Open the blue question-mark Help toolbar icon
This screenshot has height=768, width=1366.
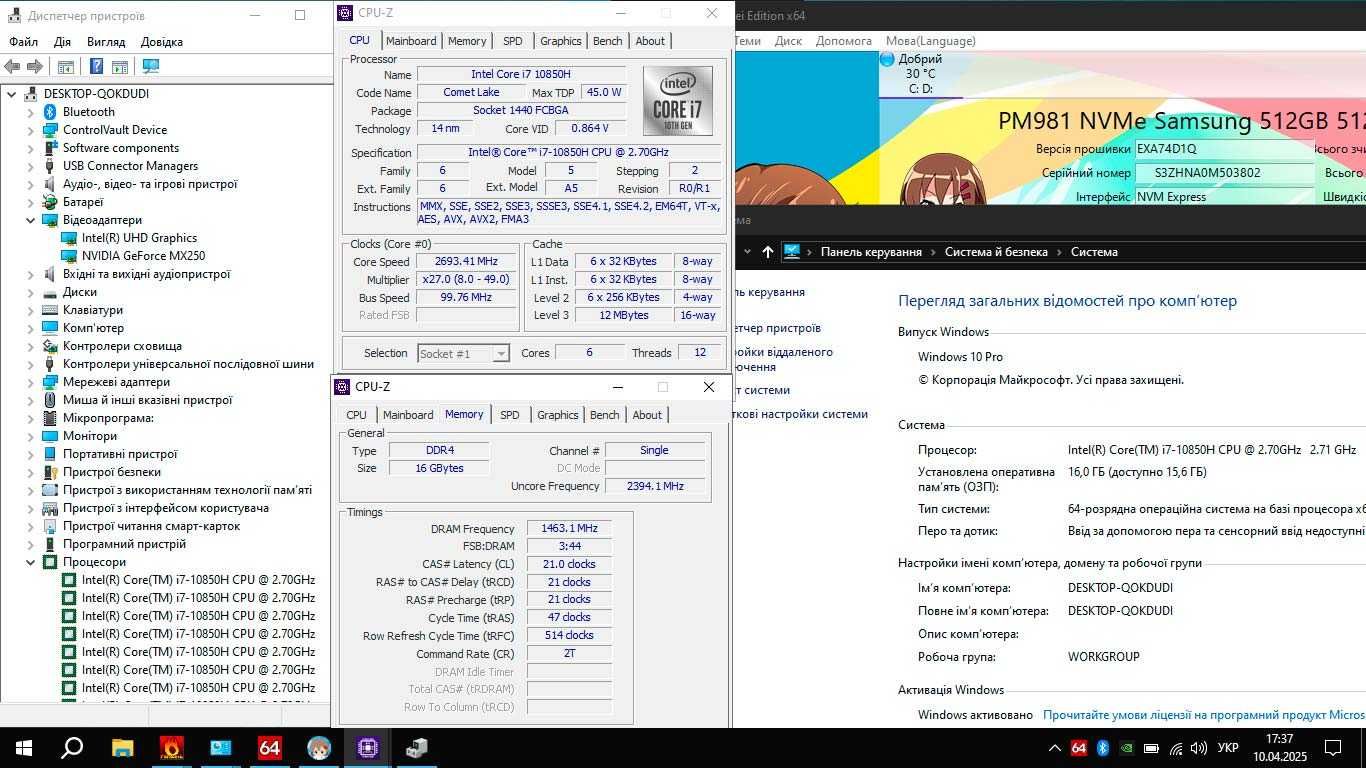(97, 67)
